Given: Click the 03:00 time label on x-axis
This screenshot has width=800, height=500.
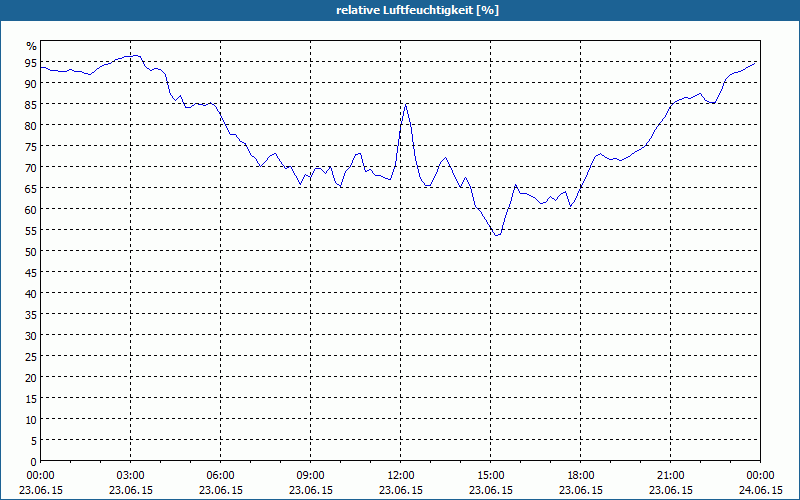Looking at the screenshot, I should pyautogui.click(x=131, y=476).
